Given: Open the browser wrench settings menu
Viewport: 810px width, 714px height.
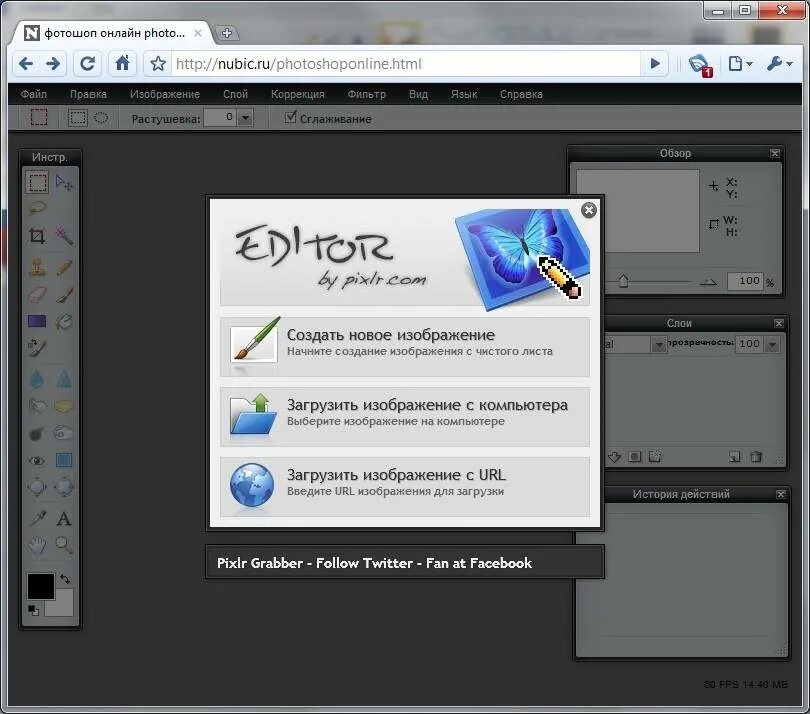Looking at the screenshot, I should [x=780, y=64].
